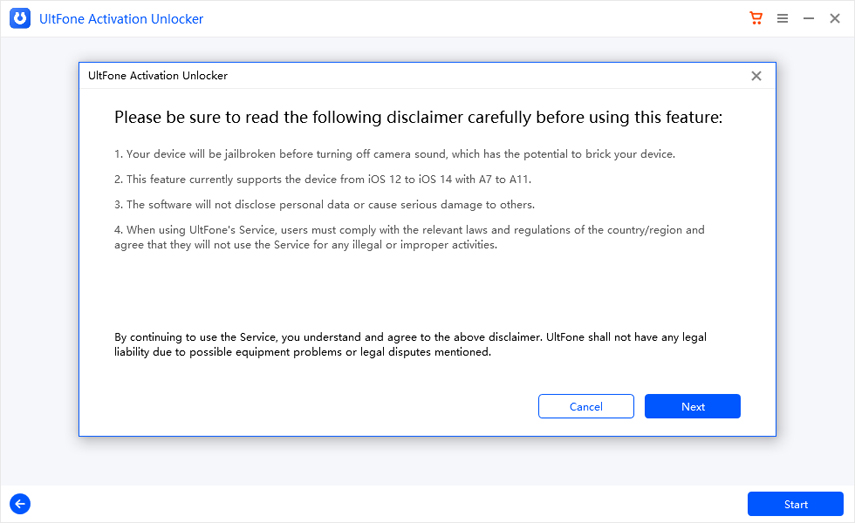Screen dimensions: 855x523
Task: Click Next to accept the disclaimer
Action: click(x=692, y=406)
